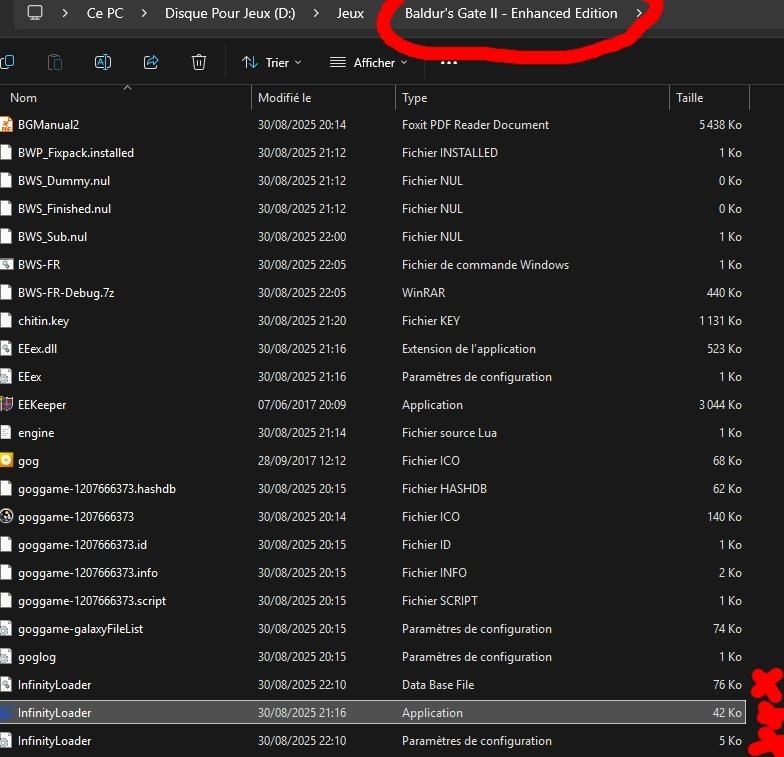Expand the chevron before Ce PC
This screenshot has height=757, width=784.
(x=65, y=14)
